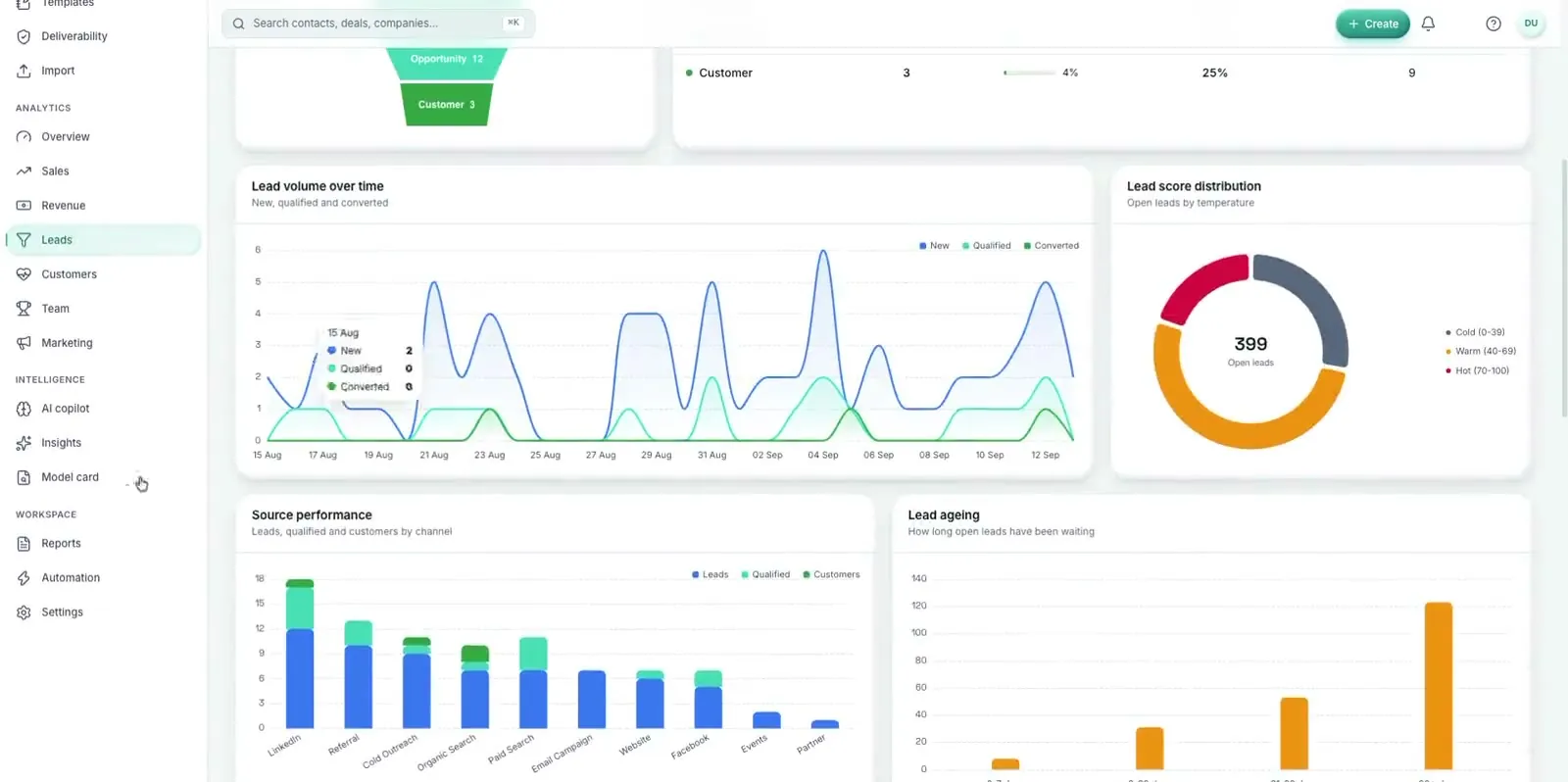
Task: Click the Warm (40-69) legend label
Action: pos(1486,351)
